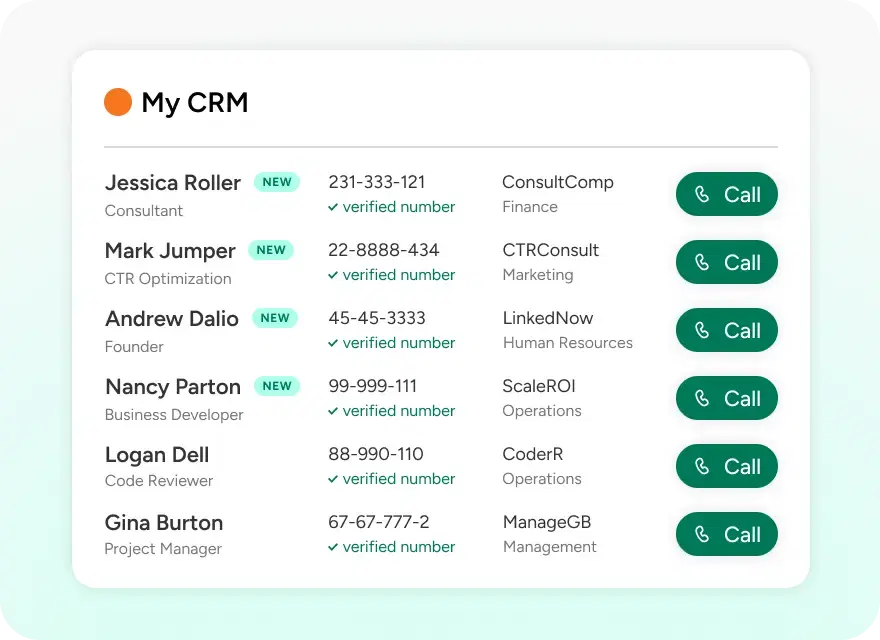Click the NEW badge beside Andrew Dalio
This screenshot has width=880, height=640.
tap(275, 318)
